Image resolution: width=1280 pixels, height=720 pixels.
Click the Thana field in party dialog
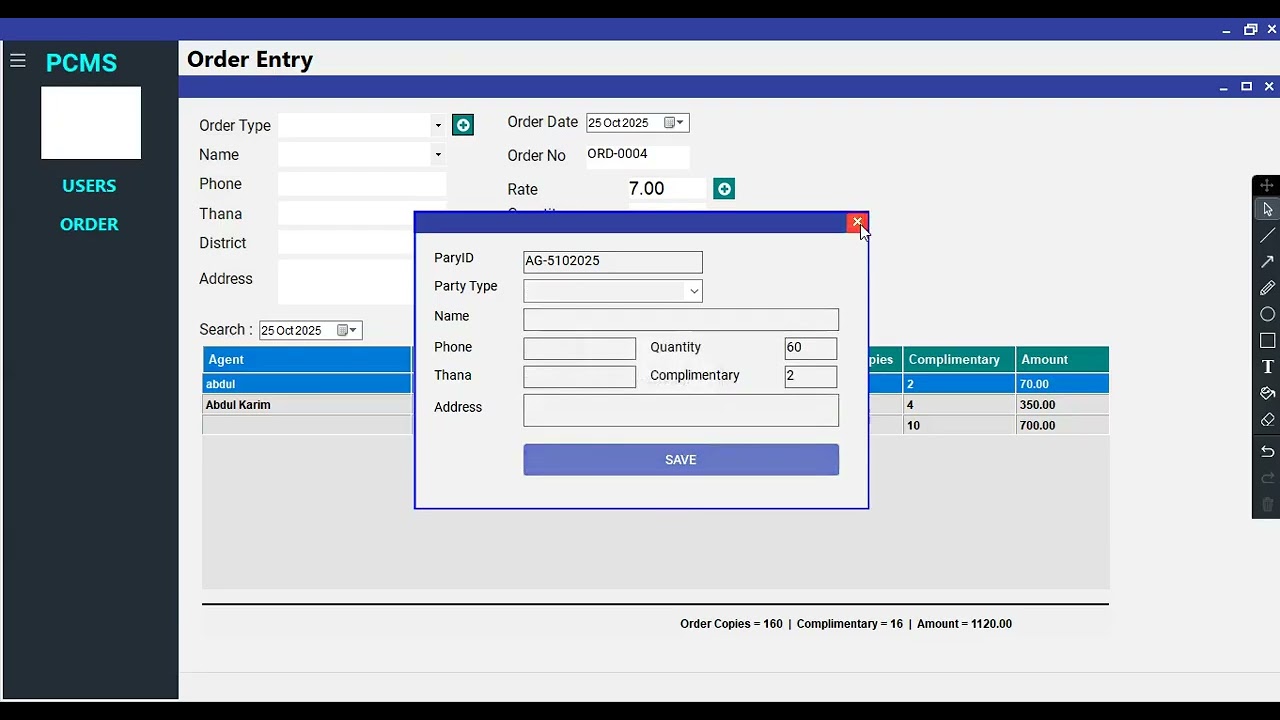579,377
